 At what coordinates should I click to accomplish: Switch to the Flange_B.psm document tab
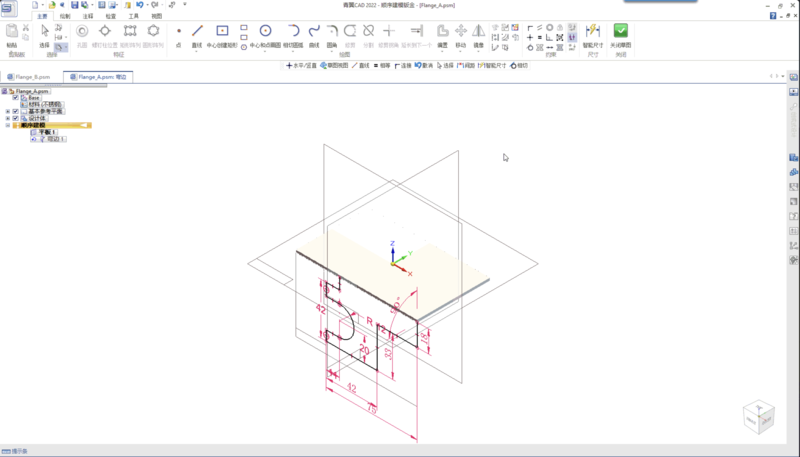pyautogui.click(x=33, y=76)
